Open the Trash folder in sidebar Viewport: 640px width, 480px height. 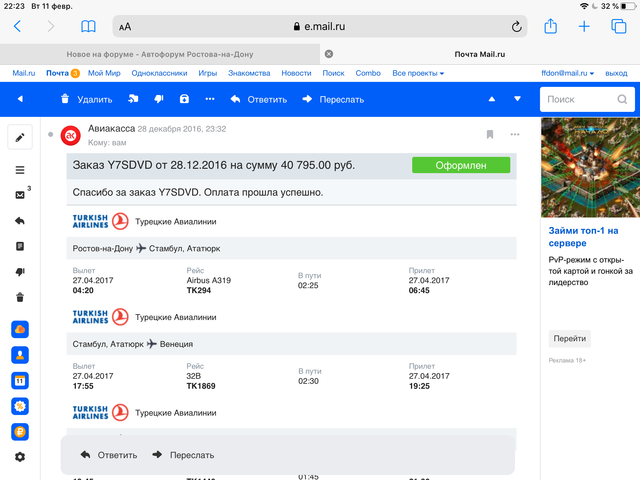(20, 297)
